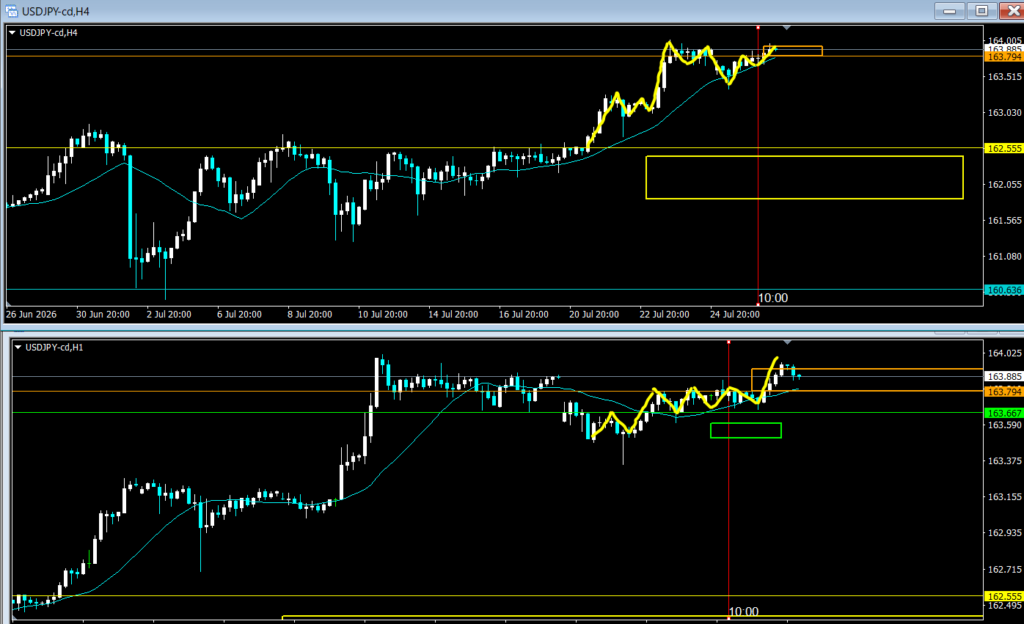Click the 26 Jun 2026 date label

31,315
